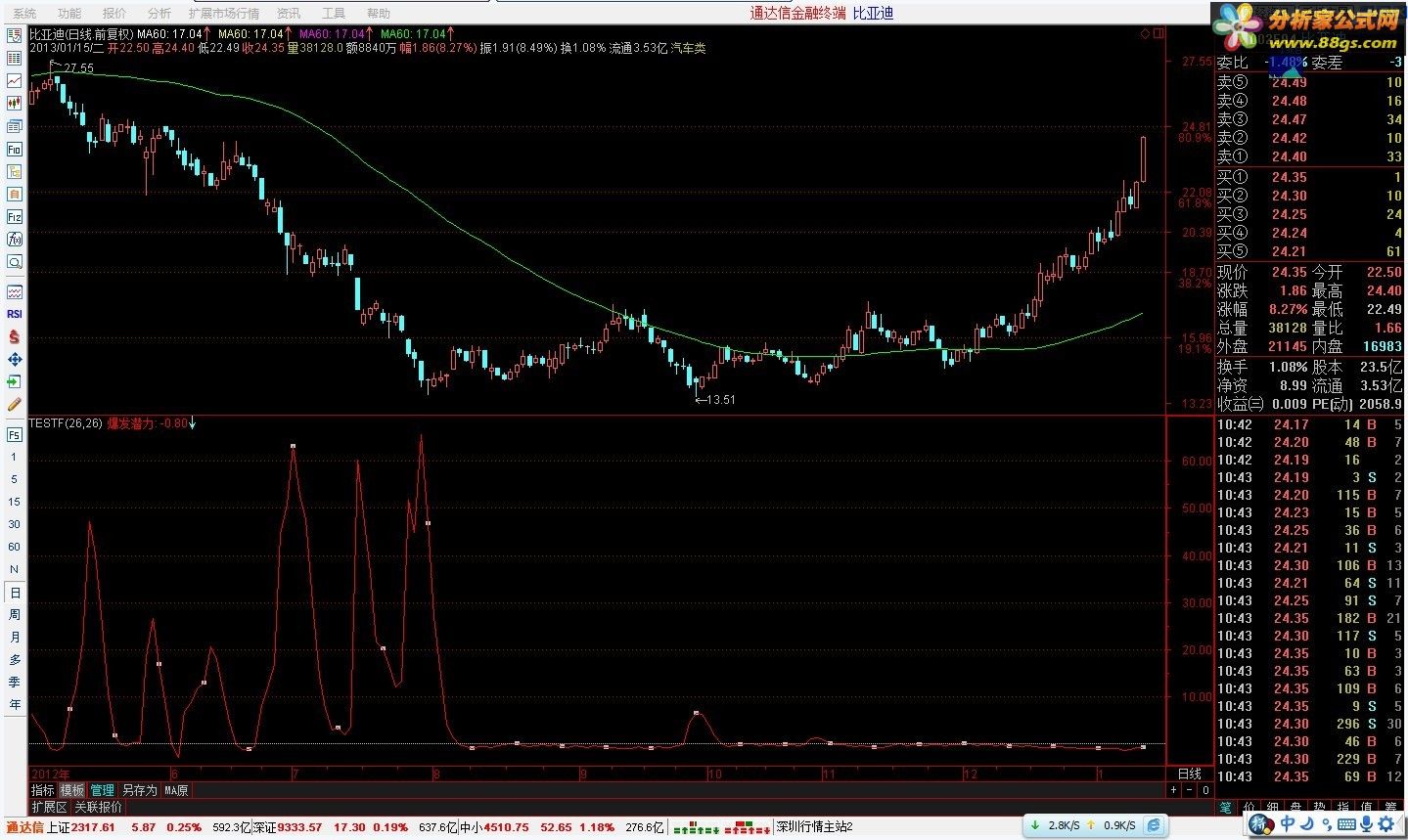Open the quote list grid icon
1408x840 pixels.
15,59
